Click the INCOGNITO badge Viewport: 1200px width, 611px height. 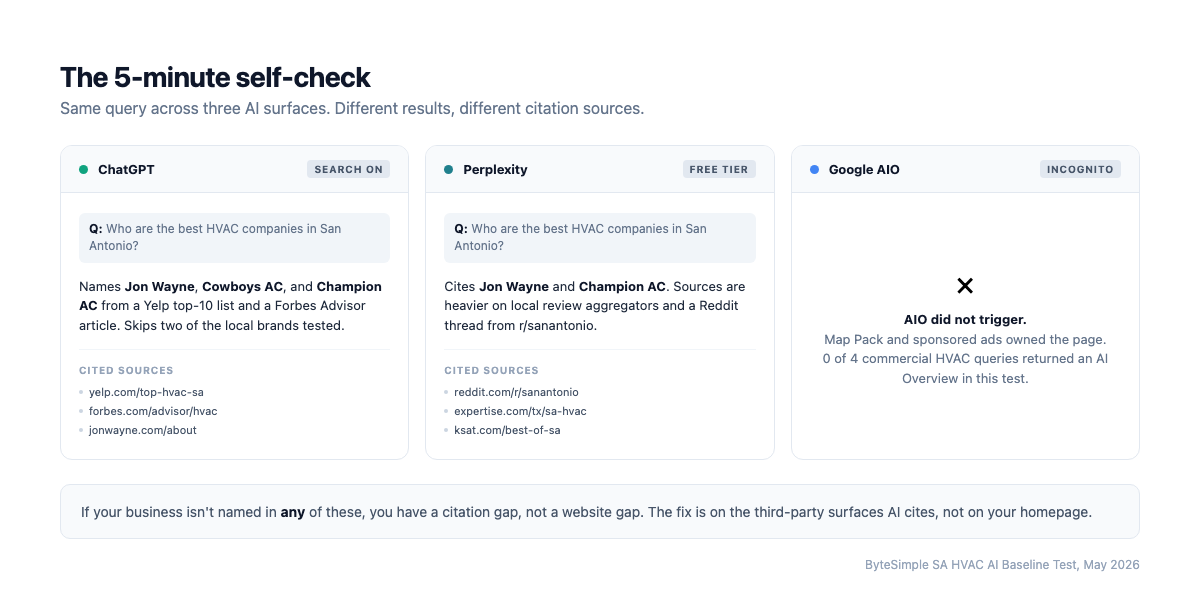click(x=1080, y=170)
